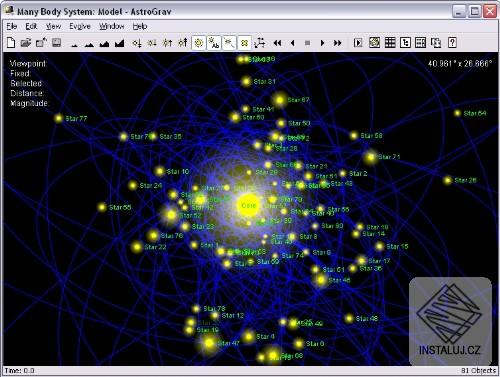This screenshot has width=500, height=377.
Task: Select the star labeled Star 50
Action: pos(281,123)
